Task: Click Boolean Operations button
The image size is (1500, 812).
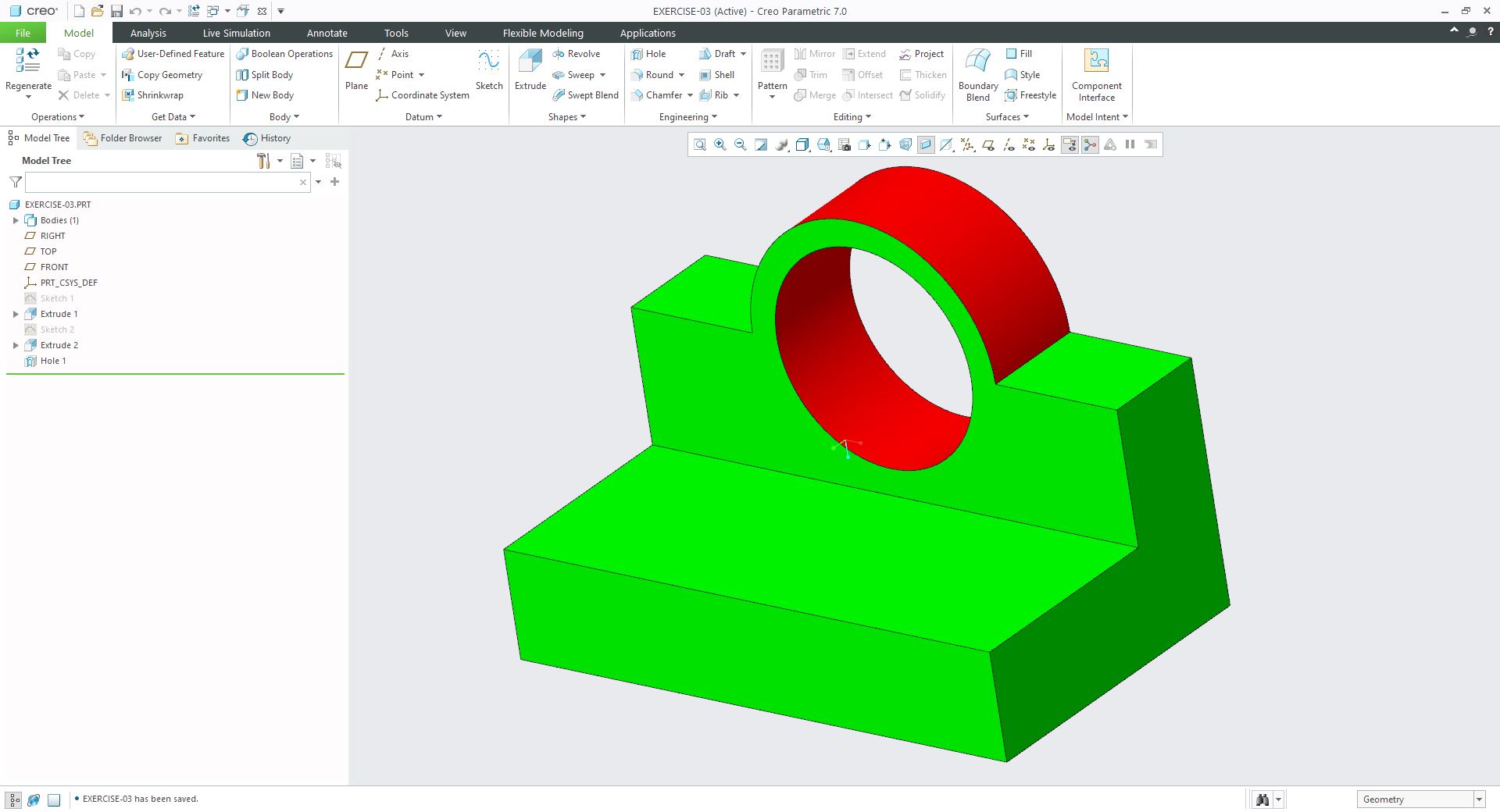Action: pos(284,54)
